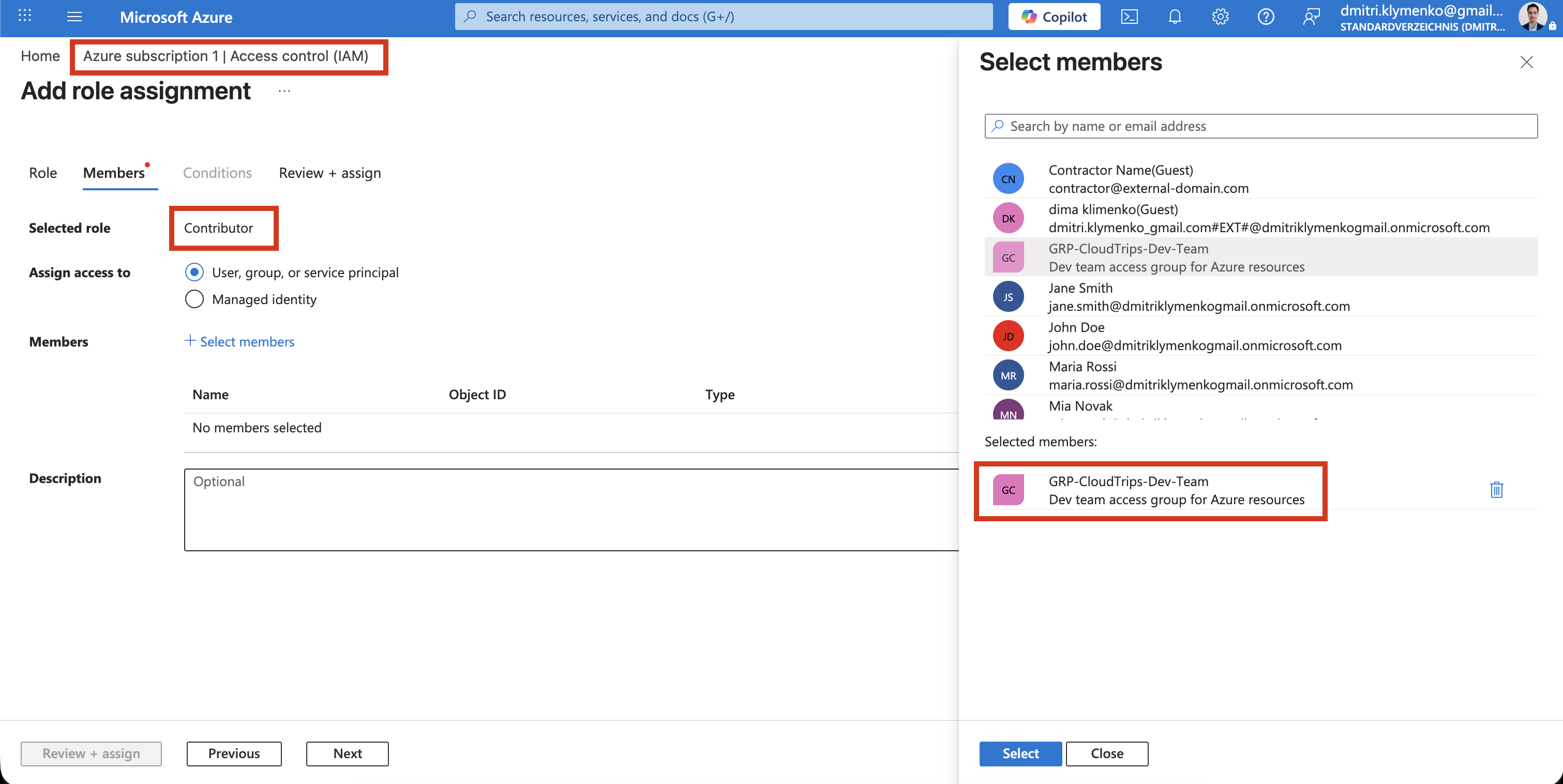Open the notifications bell
Screen dimensions: 1563x784
(1175, 17)
